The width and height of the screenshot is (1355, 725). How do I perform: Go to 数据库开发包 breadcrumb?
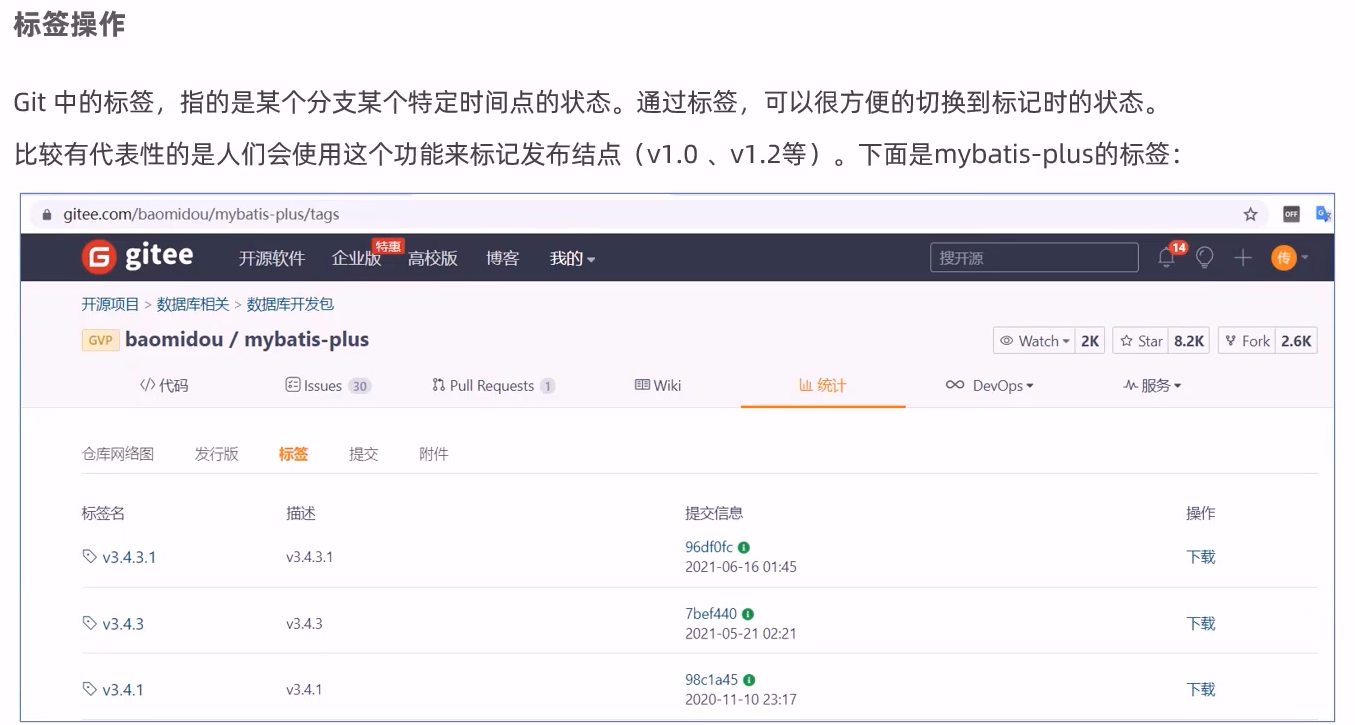pos(290,304)
